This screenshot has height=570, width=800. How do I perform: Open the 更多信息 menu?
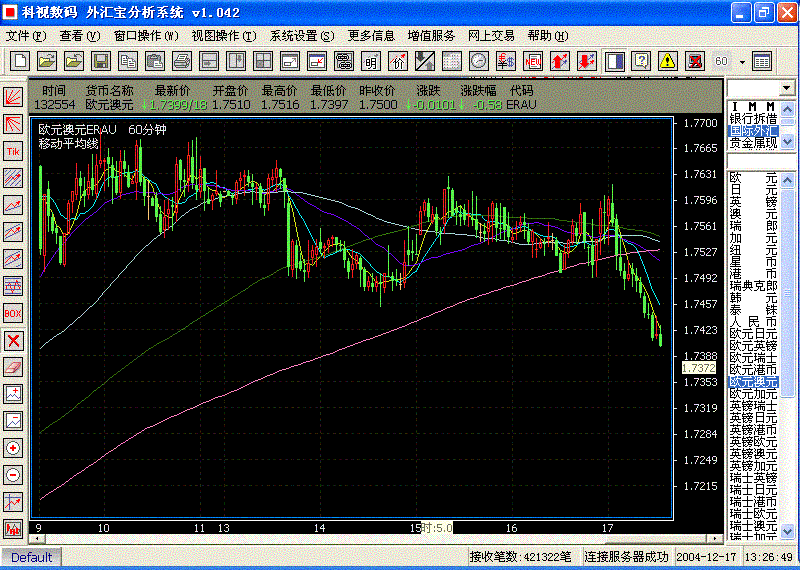click(x=371, y=36)
